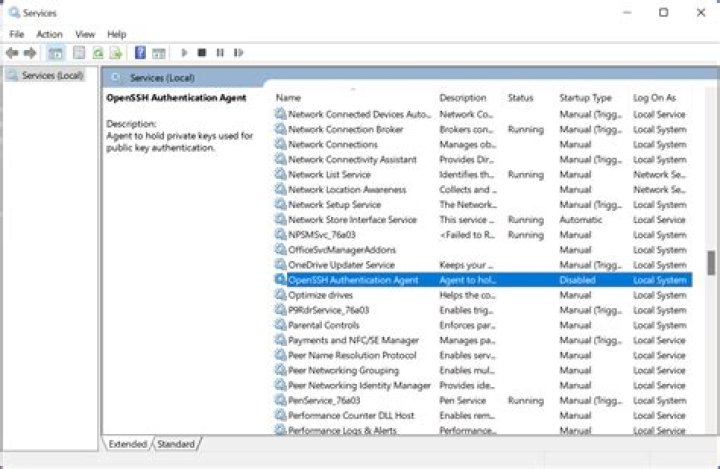Viewport: 720px width, 469px height.
Task: Select Services (Local) in the left tree
Action: pyautogui.click(x=52, y=75)
